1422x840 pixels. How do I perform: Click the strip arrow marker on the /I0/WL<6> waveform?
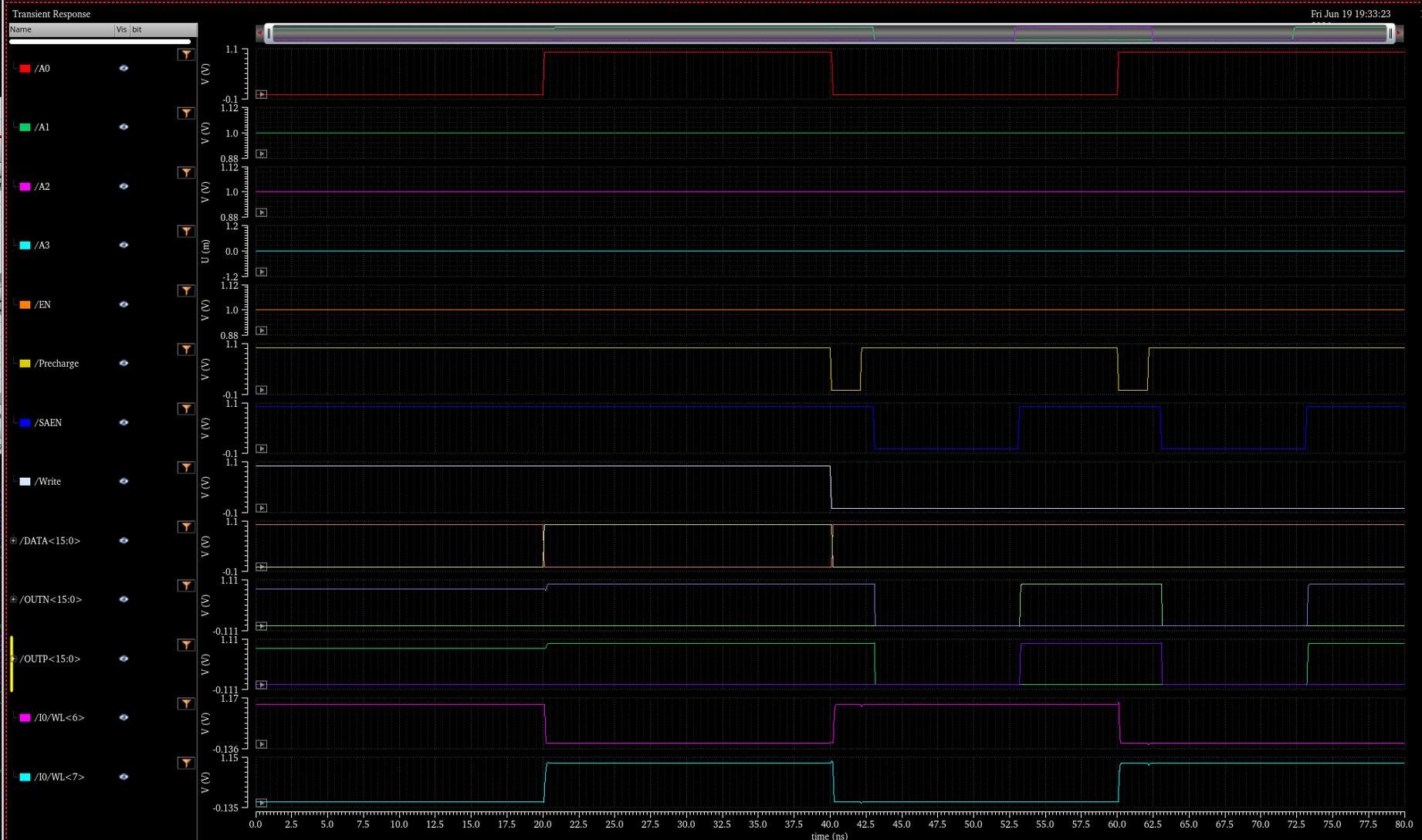click(x=262, y=745)
